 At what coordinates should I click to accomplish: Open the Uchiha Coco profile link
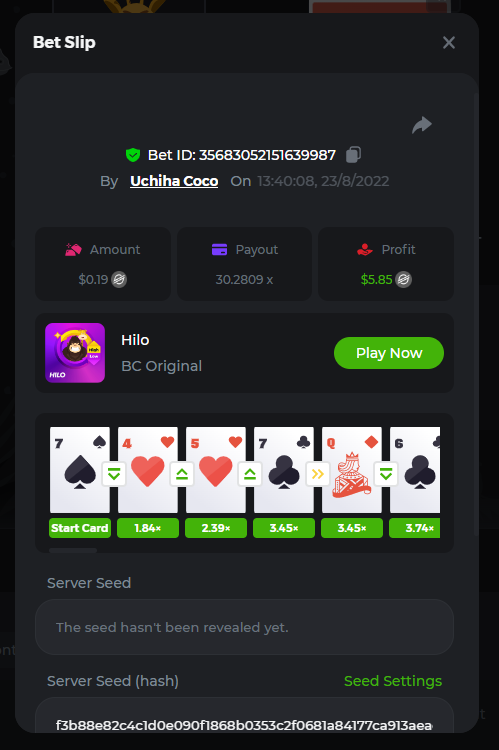tap(174, 181)
